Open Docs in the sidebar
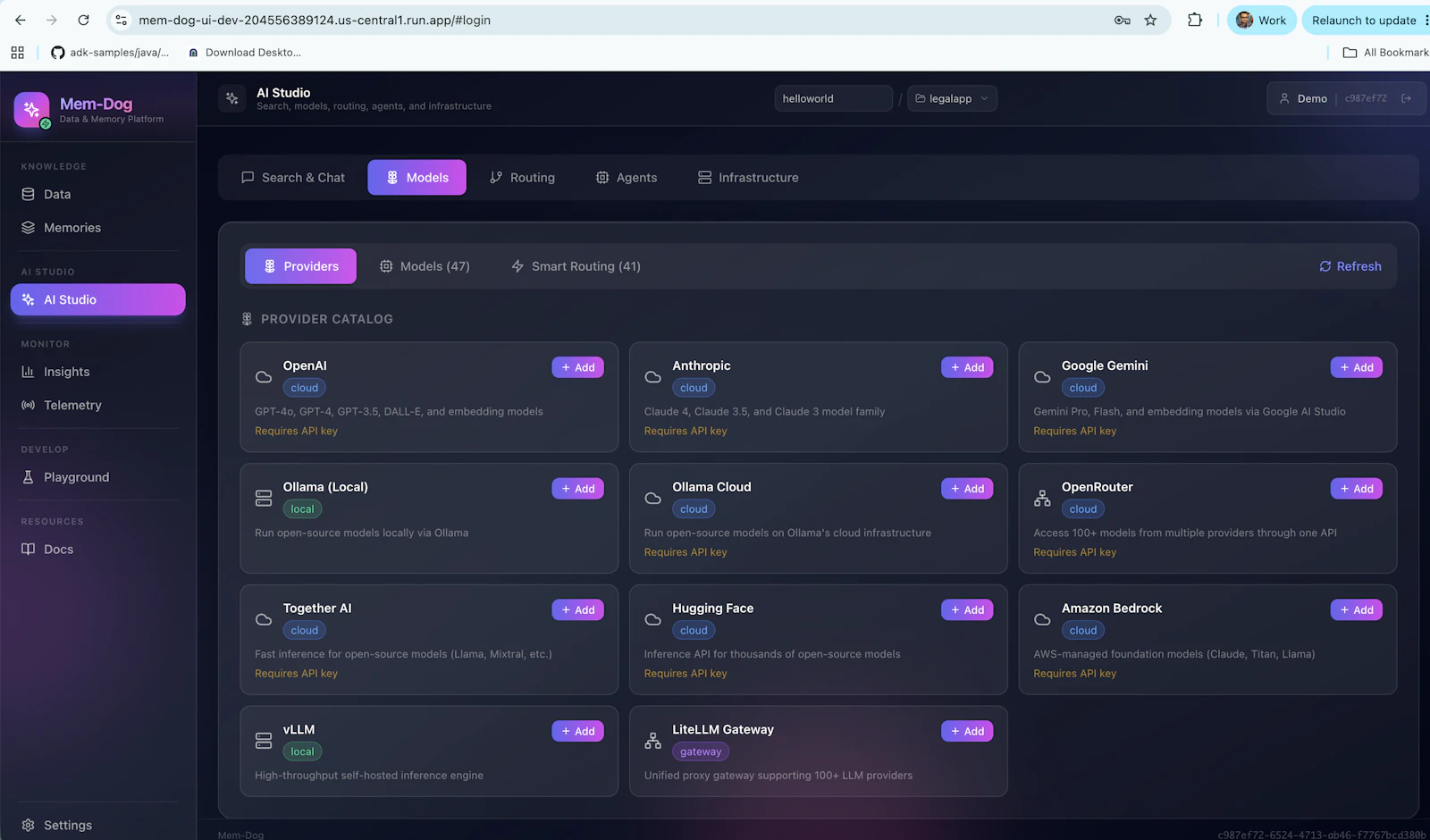 (x=98, y=549)
